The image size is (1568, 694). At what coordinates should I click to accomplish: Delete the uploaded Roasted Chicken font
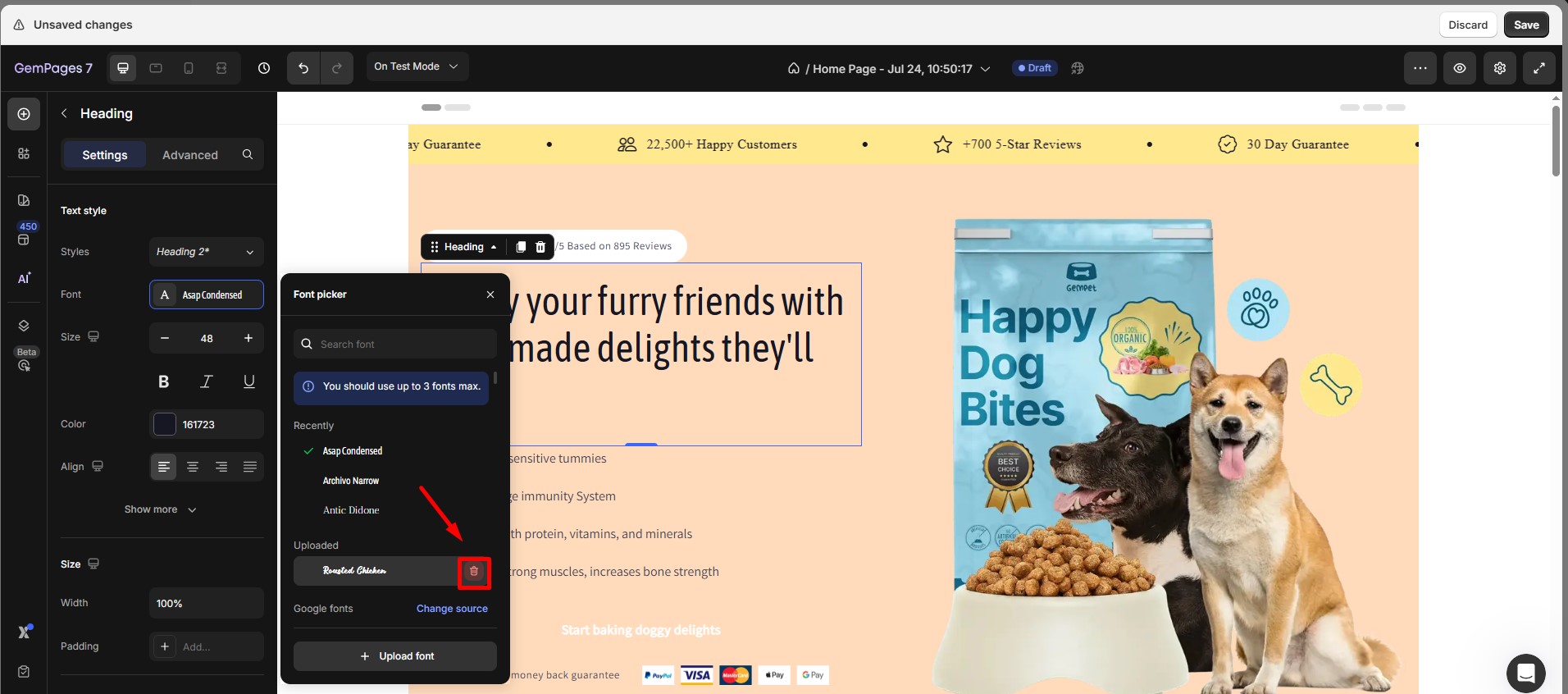474,571
